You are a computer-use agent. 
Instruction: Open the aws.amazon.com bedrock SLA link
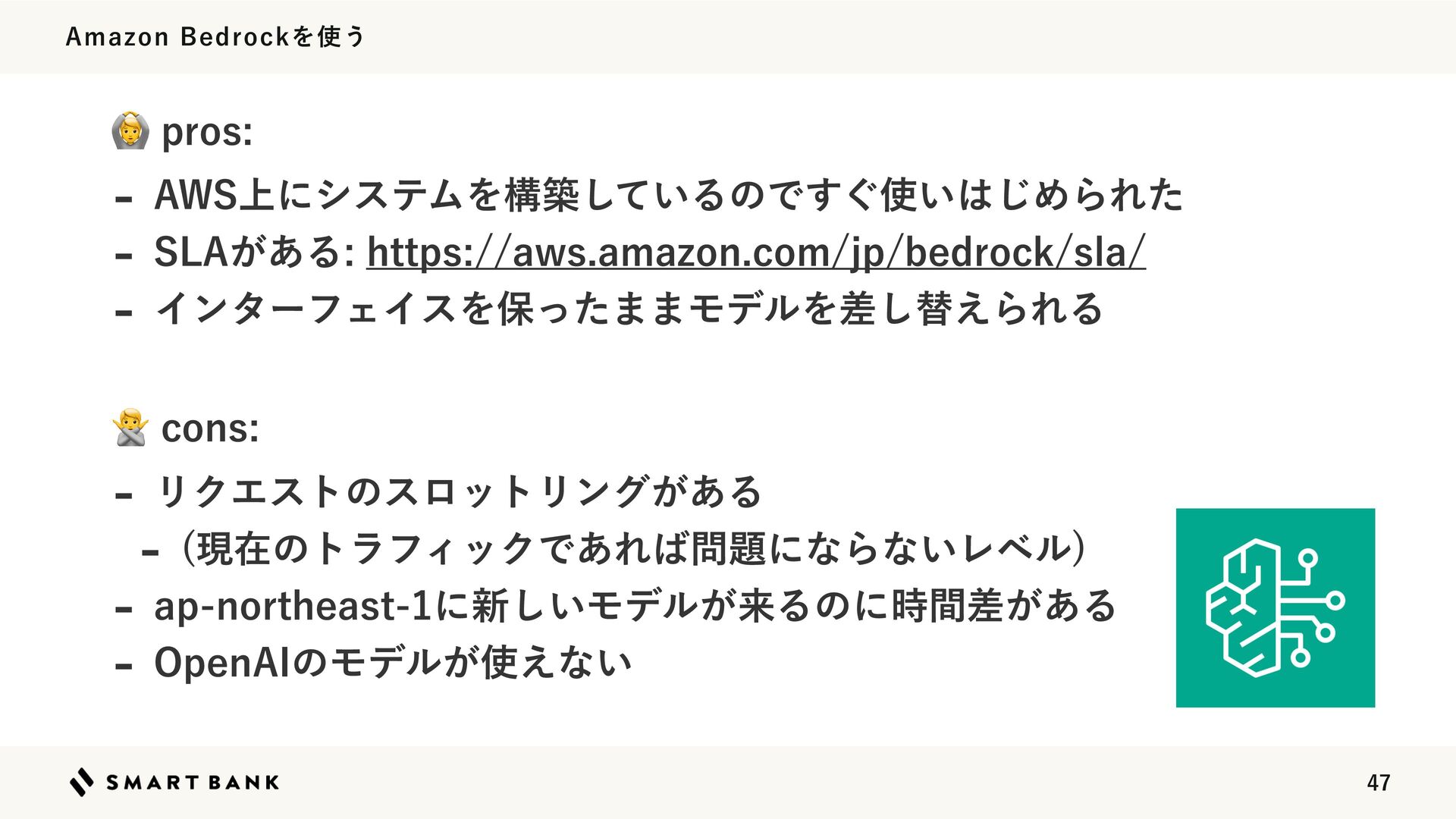pyautogui.click(x=755, y=253)
